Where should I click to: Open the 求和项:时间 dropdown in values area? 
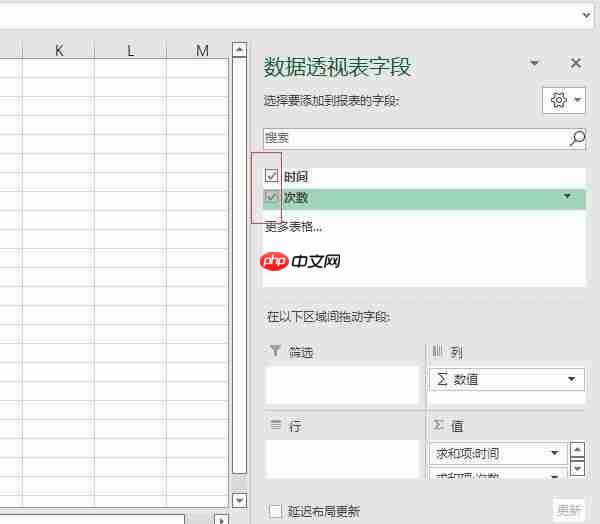pos(554,453)
